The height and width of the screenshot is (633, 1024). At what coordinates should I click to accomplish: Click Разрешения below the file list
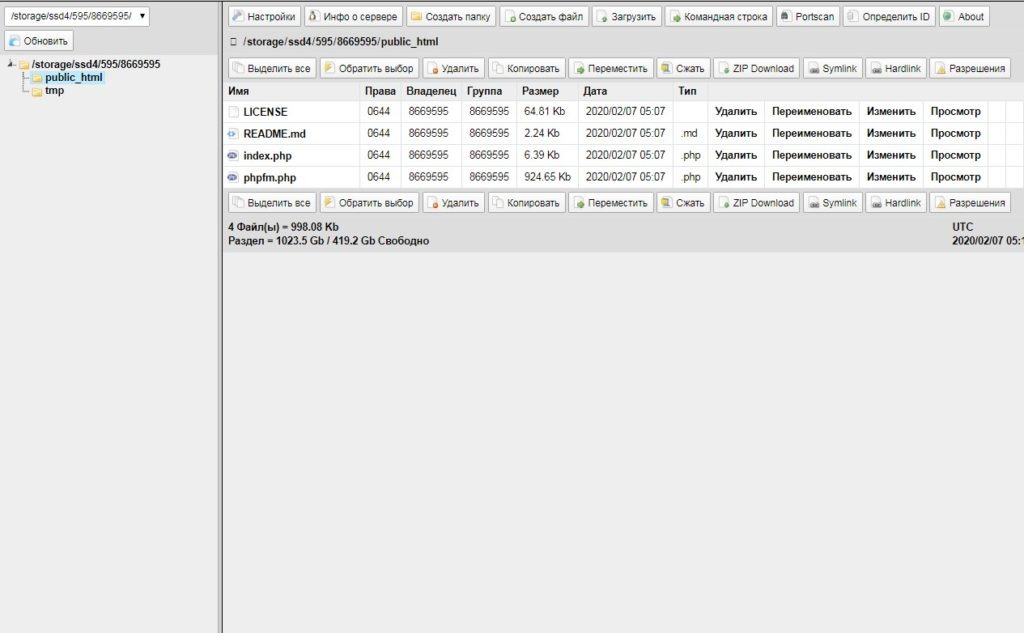click(x=970, y=203)
